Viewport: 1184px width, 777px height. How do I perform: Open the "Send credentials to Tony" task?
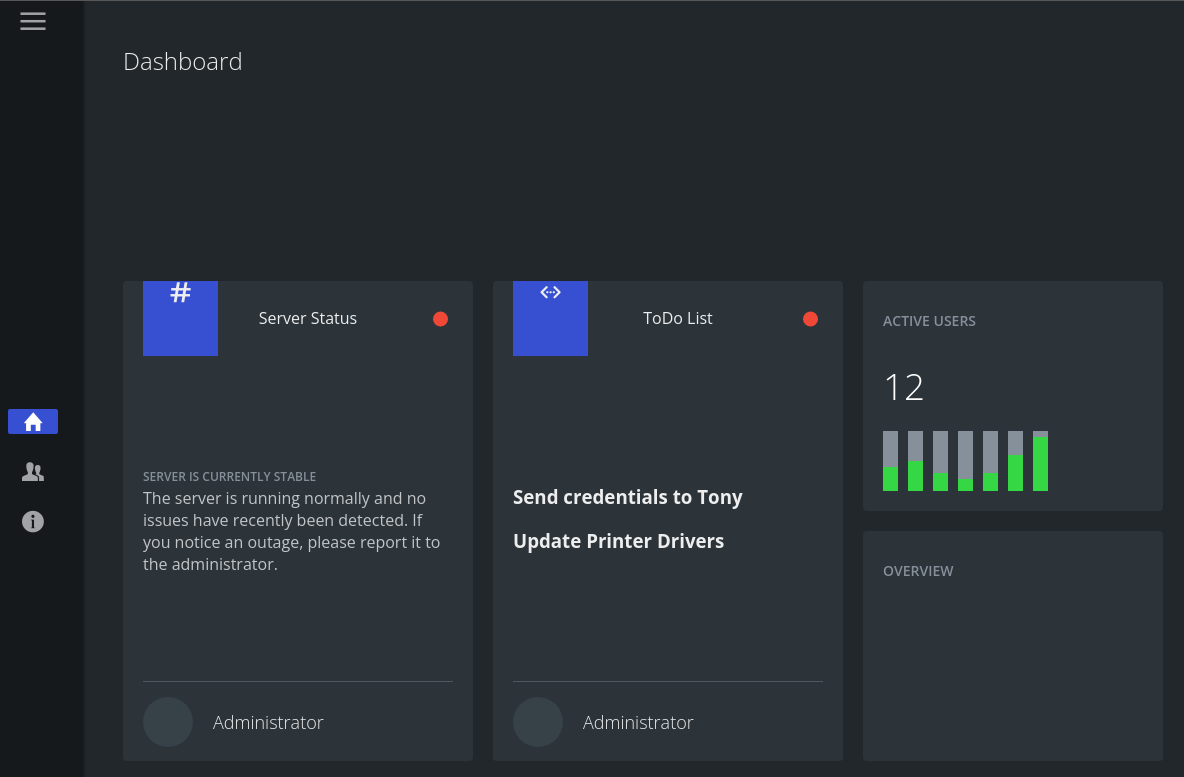(627, 497)
